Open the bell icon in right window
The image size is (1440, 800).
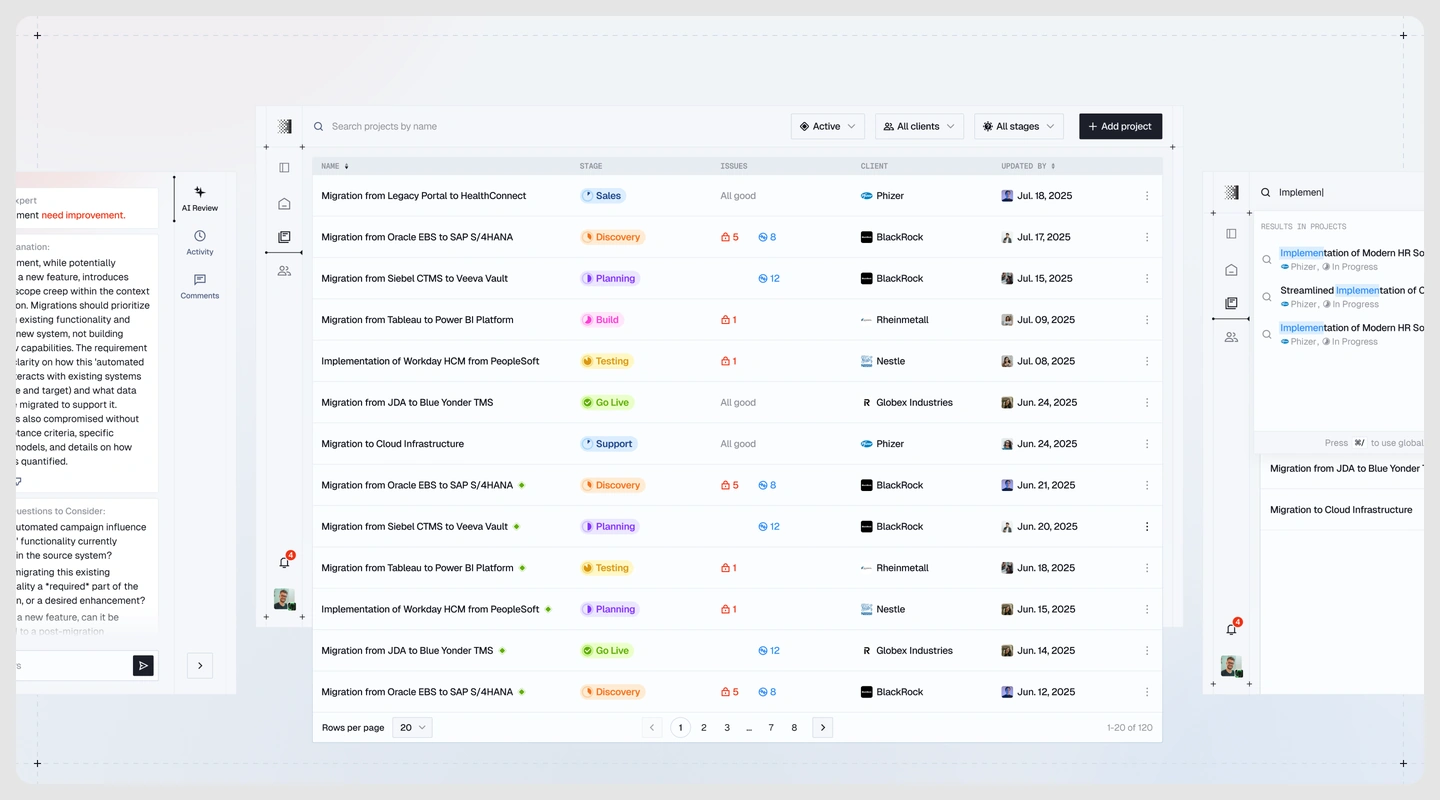click(1231, 629)
